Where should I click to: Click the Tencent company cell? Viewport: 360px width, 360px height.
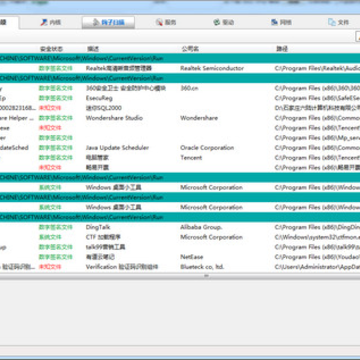click(191, 158)
